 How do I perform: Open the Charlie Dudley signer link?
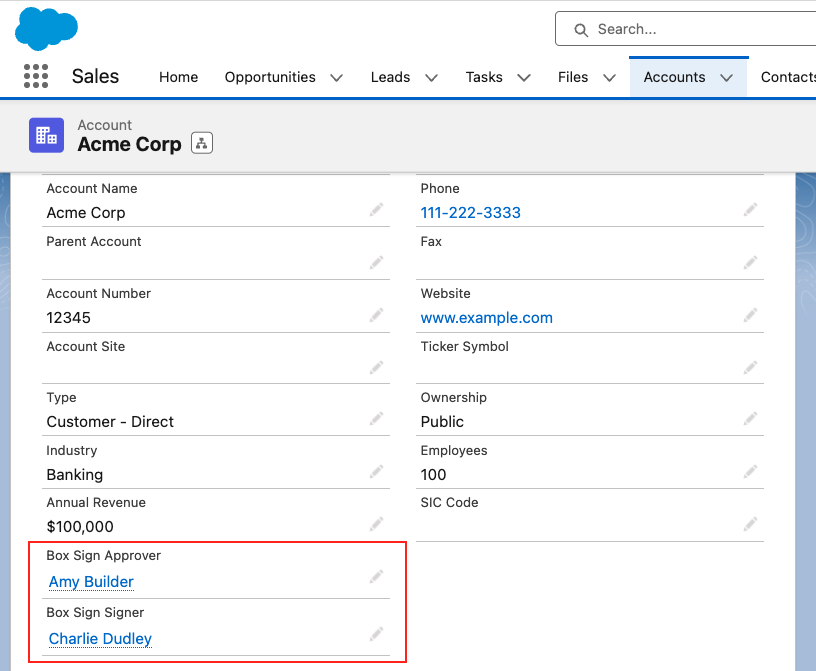pyautogui.click(x=100, y=639)
